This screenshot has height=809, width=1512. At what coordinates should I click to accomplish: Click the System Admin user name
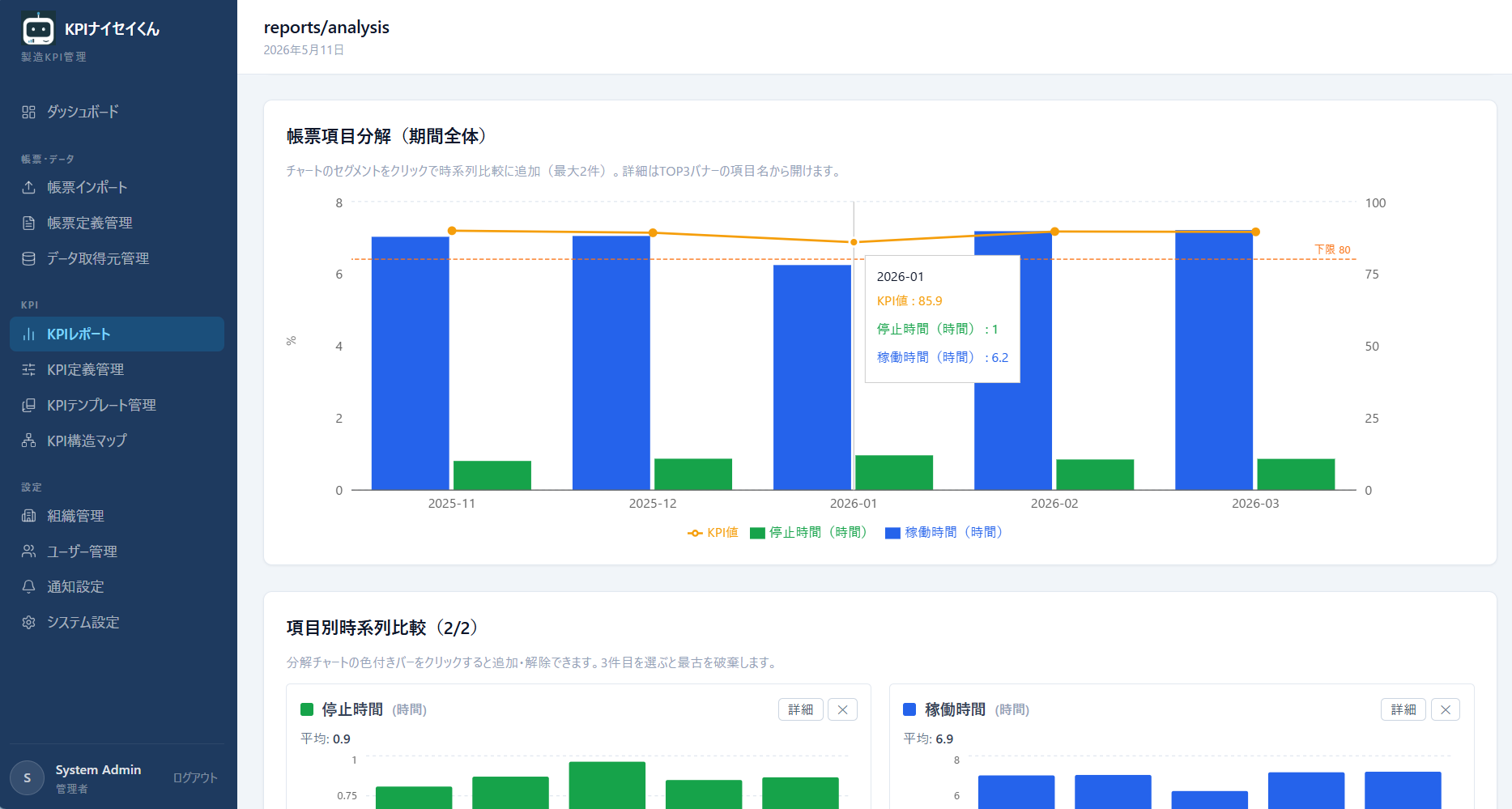(98, 770)
